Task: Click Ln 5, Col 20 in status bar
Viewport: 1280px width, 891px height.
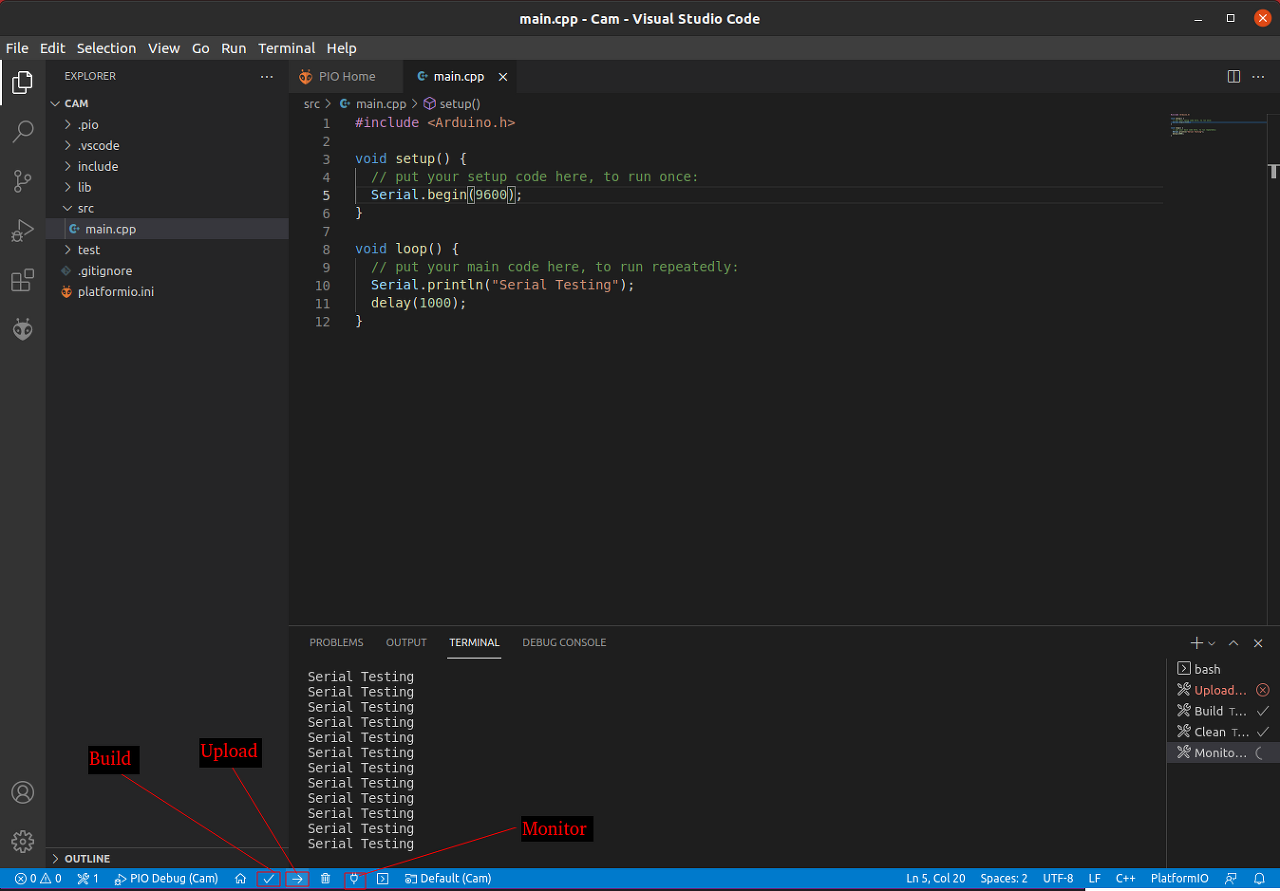Action: [x=936, y=879]
